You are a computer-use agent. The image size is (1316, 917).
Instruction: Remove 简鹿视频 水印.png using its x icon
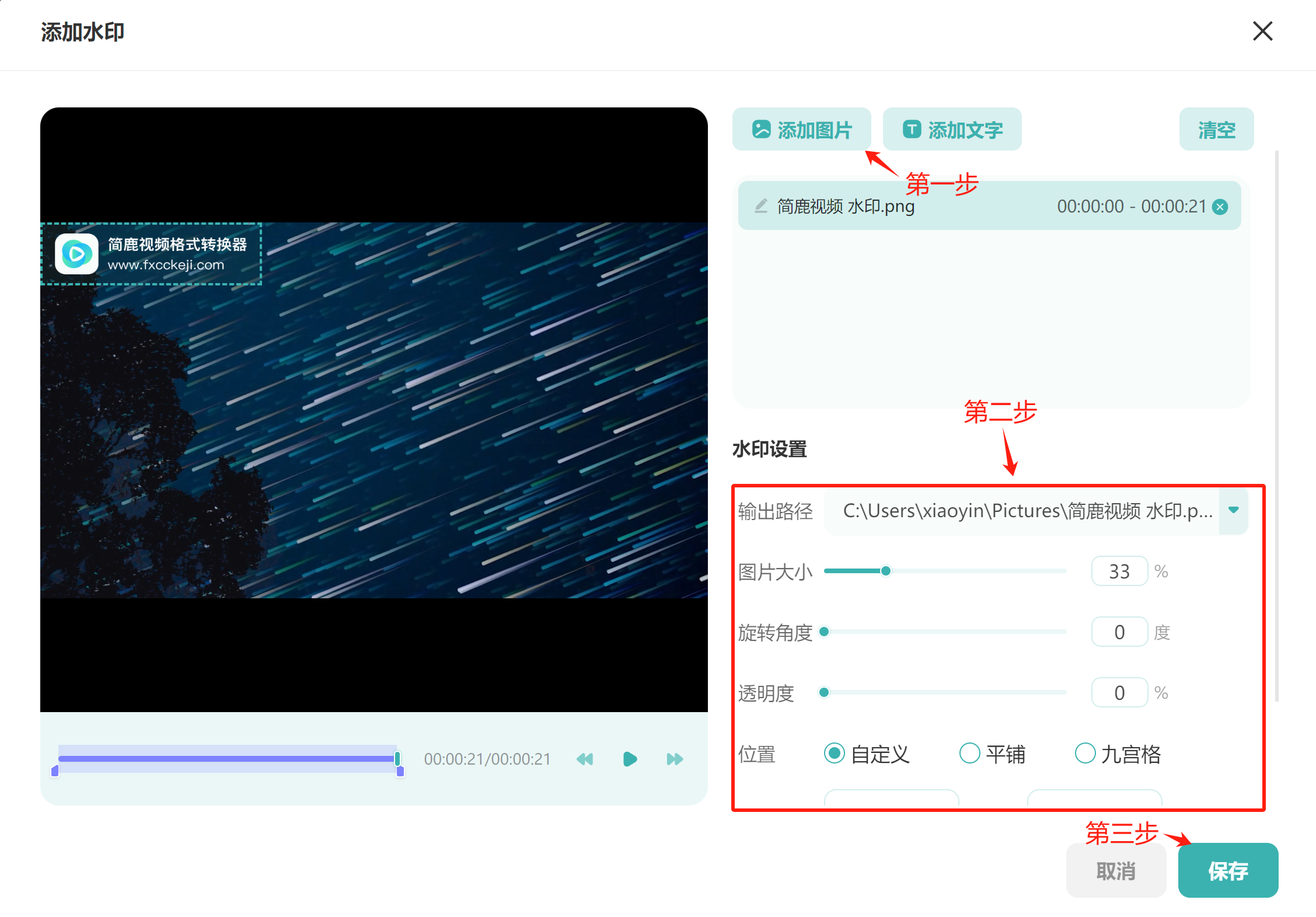(1220, 205)
